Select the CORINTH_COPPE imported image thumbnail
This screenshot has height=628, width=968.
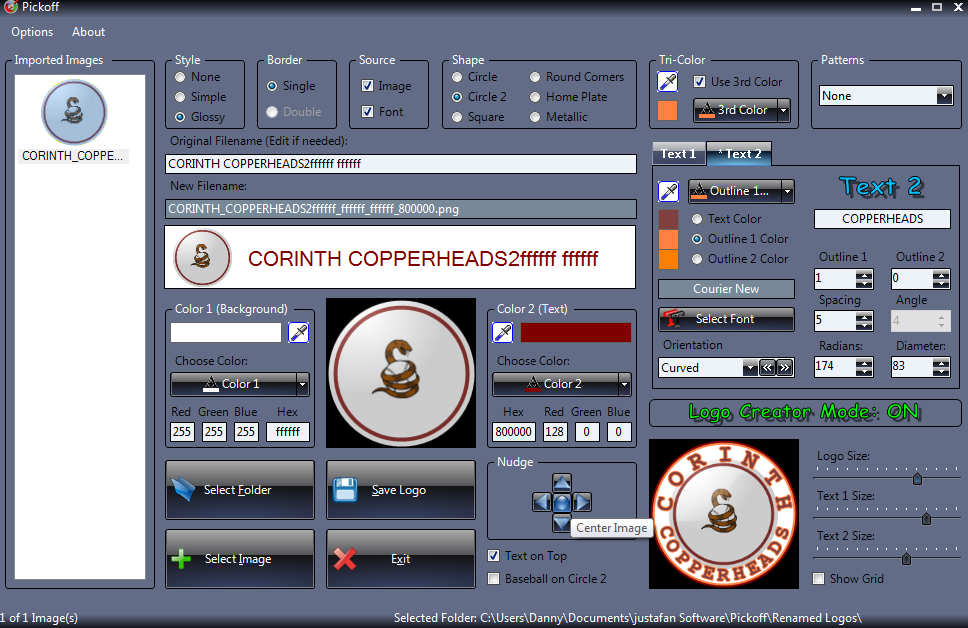74,113
